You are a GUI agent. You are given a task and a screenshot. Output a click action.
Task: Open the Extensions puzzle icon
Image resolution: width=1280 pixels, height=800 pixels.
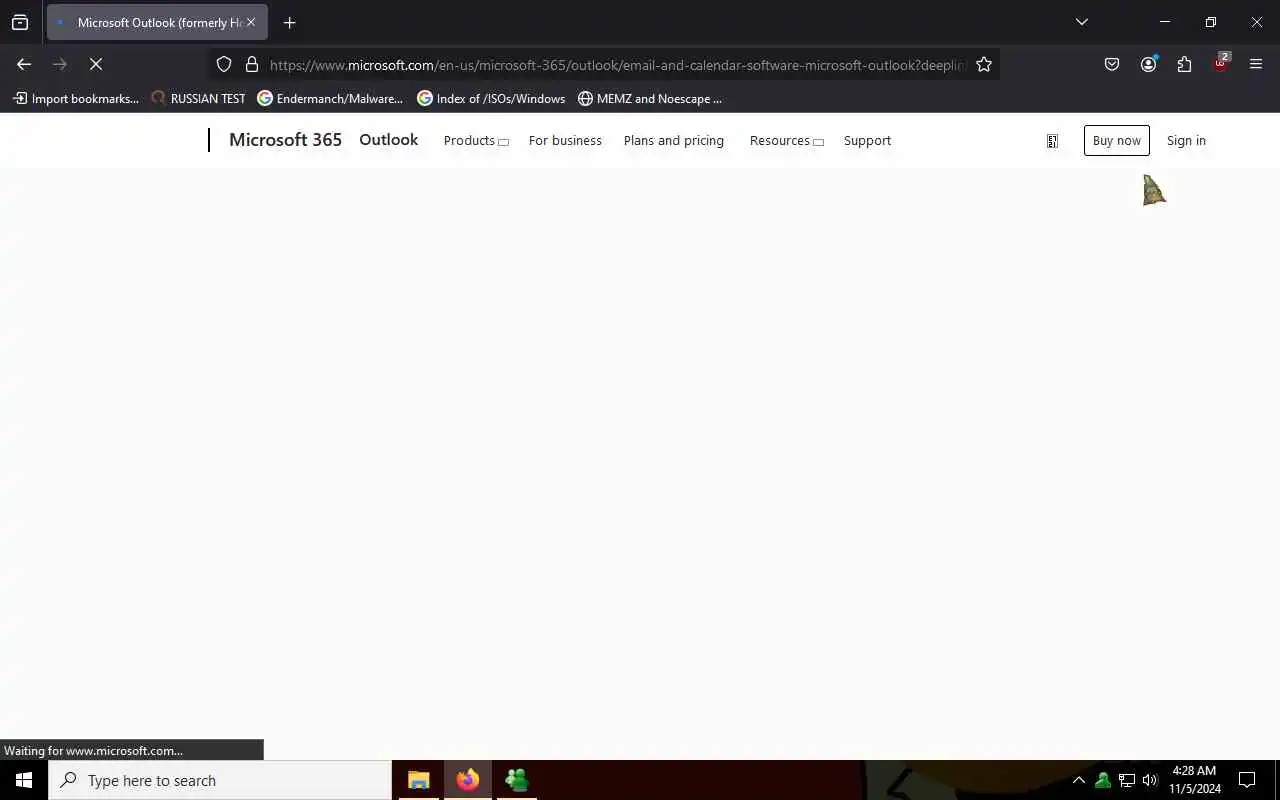point(1184,64)
